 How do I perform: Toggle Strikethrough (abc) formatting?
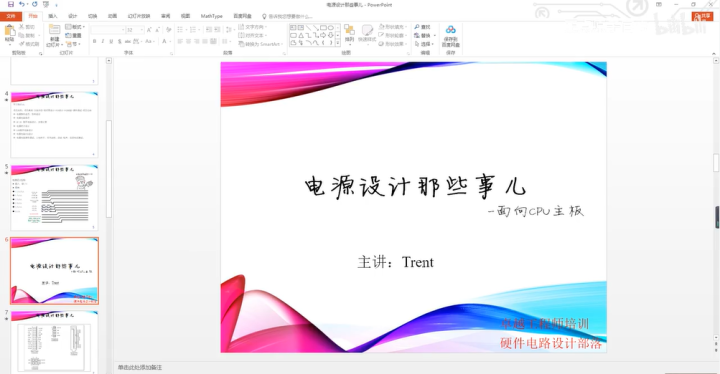(x=128, y=41)
